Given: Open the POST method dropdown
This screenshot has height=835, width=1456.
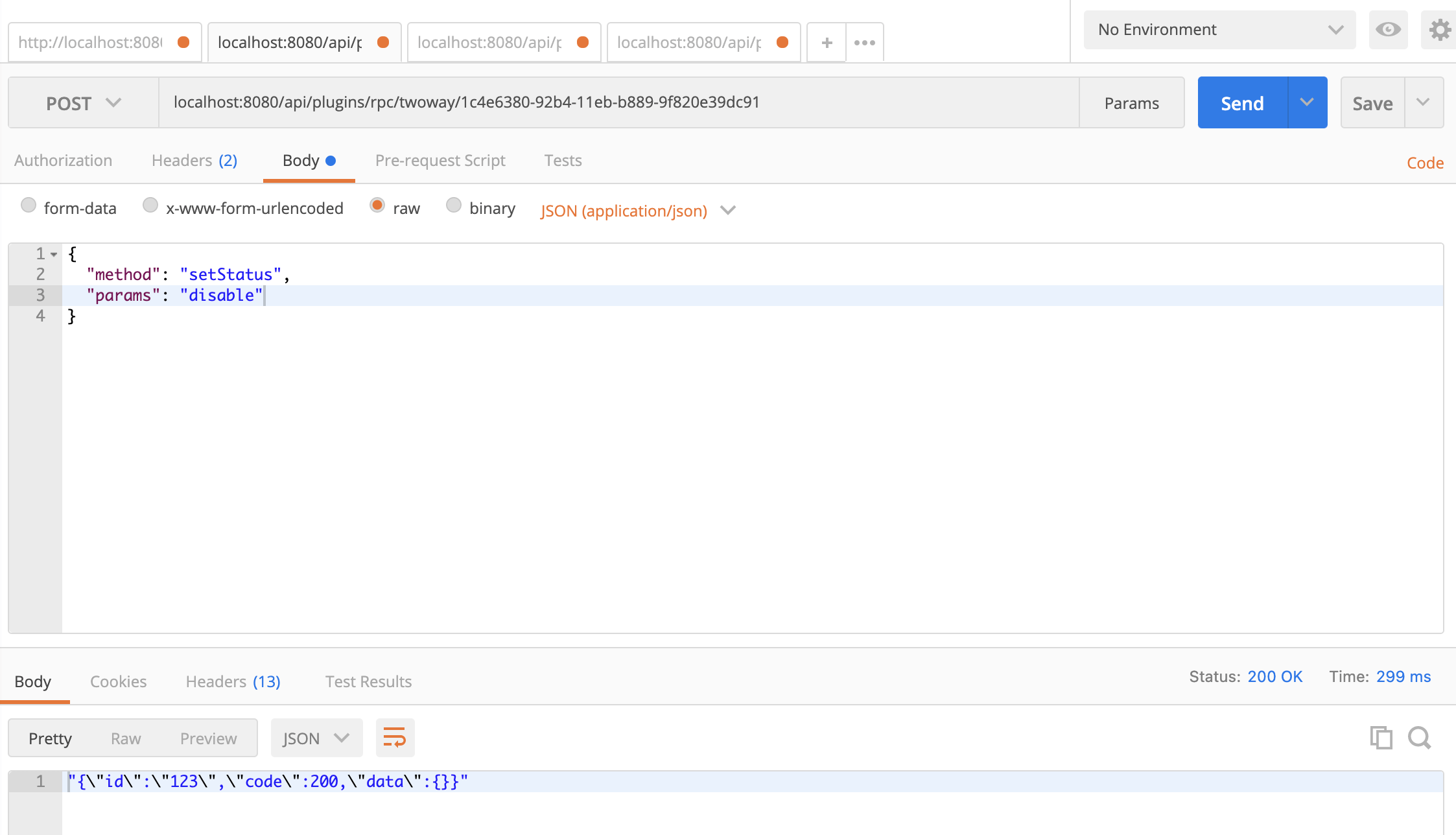Looking at the screenshot, I should 83,103.
